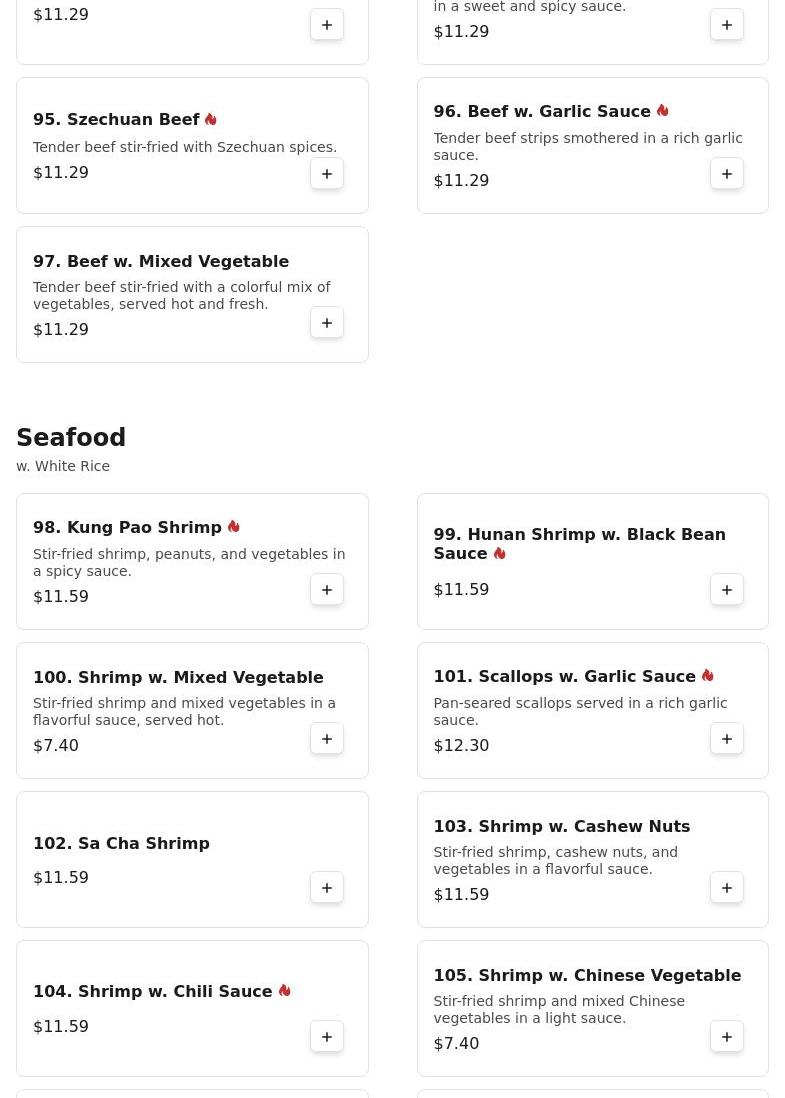Open the Shrimp w. Cashew Nuts title

561,826
